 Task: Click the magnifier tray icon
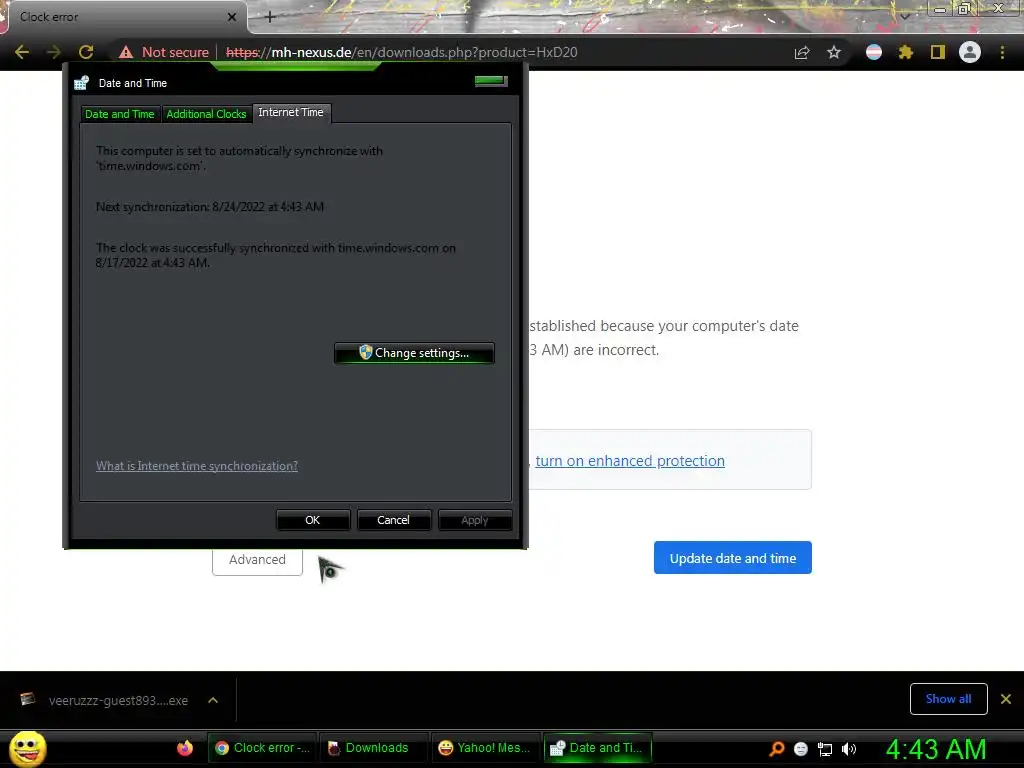pos(776,749)
